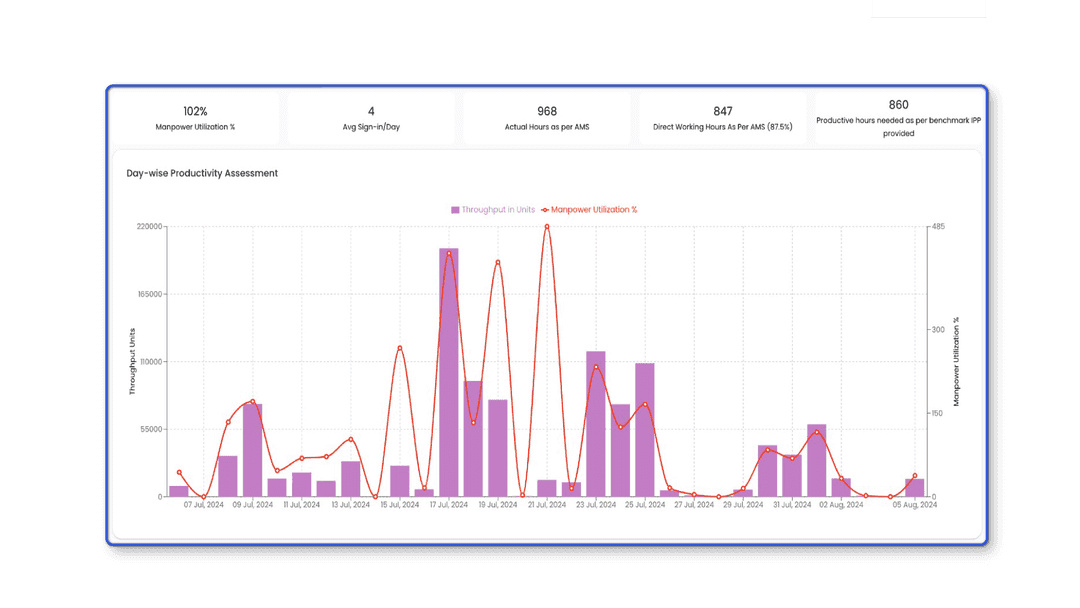1080x608 pixels.
Task: Click the utilization line peak at 21 Jul
Action: [547, 227]
